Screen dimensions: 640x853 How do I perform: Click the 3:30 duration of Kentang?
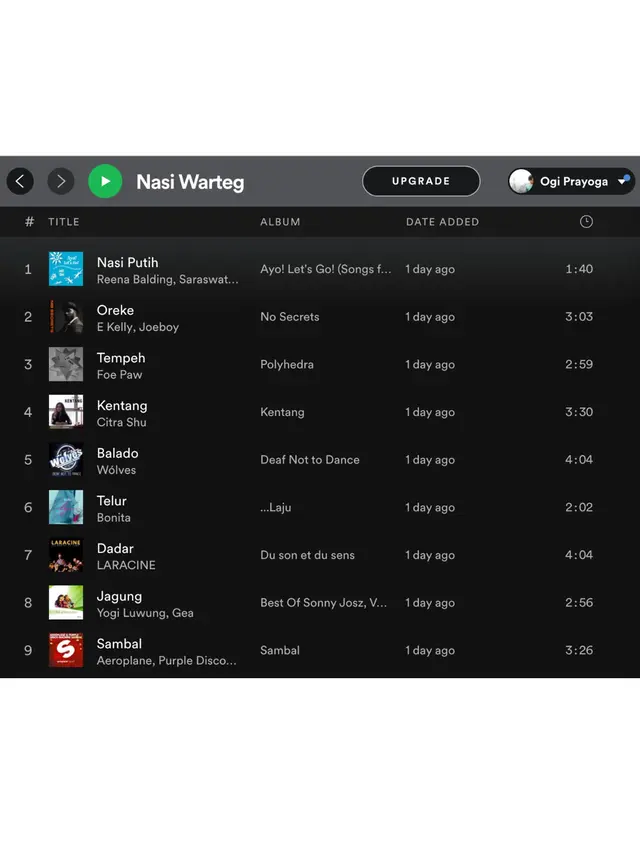click(579, 412)
